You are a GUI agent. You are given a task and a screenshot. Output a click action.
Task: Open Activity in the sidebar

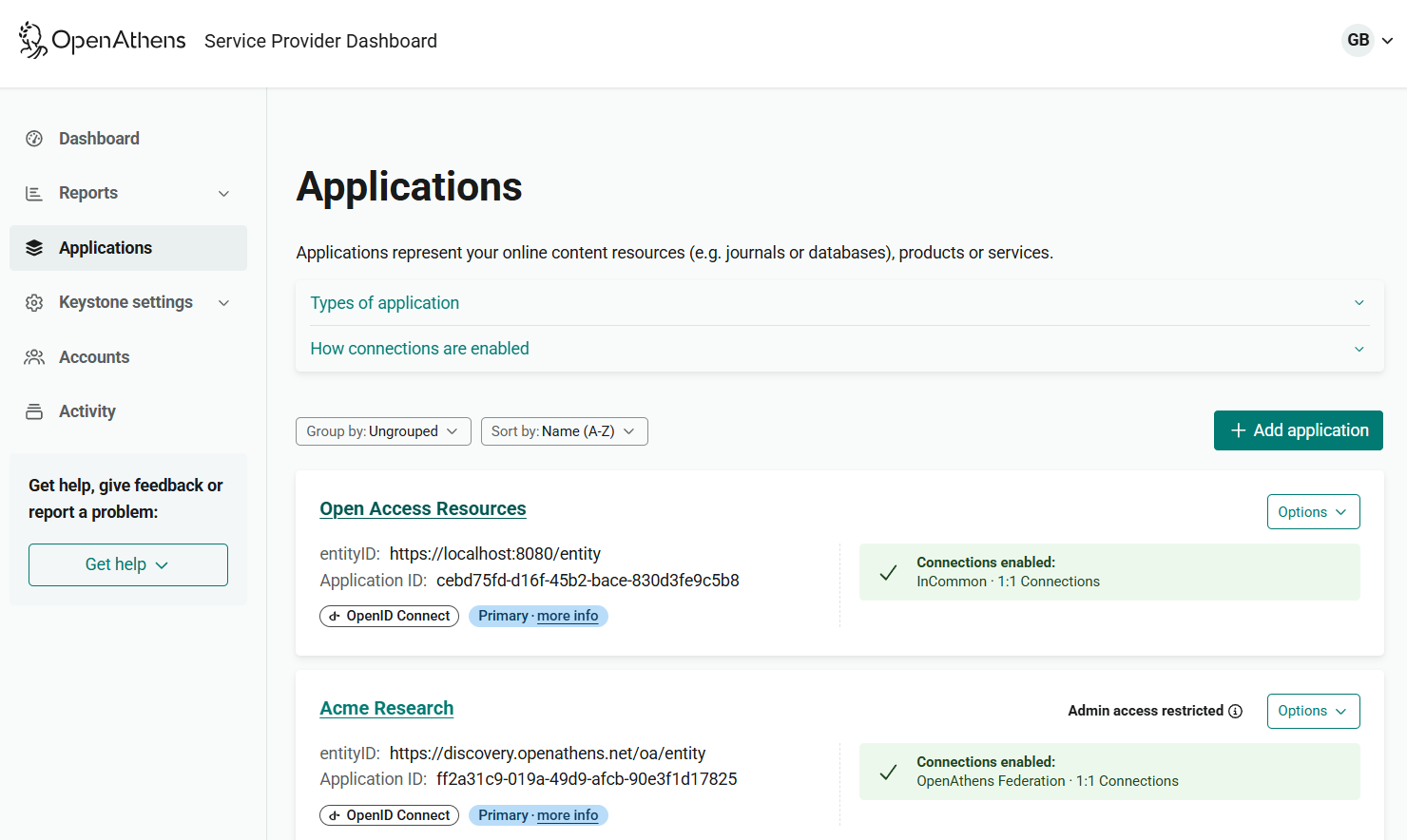click(128, 411)
